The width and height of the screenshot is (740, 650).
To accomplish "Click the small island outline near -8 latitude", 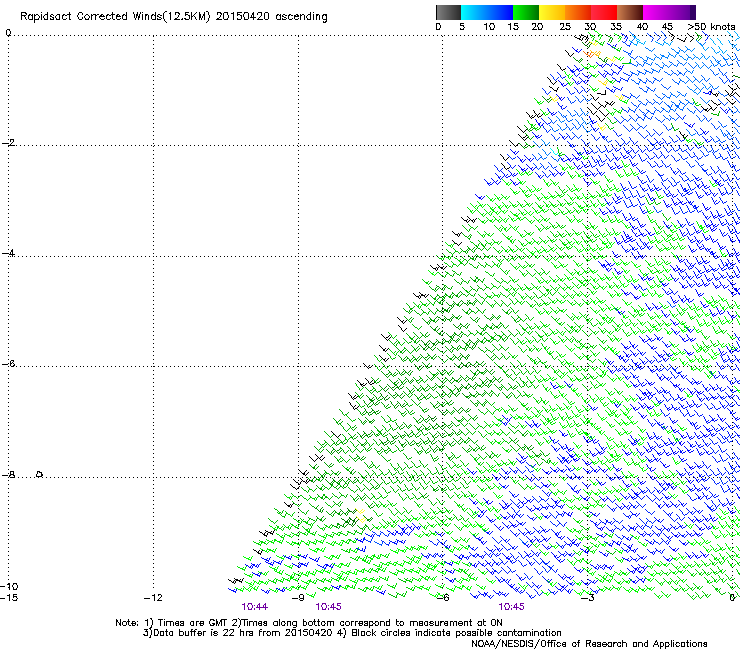I will pyautogui.click(x=40, y=474).
